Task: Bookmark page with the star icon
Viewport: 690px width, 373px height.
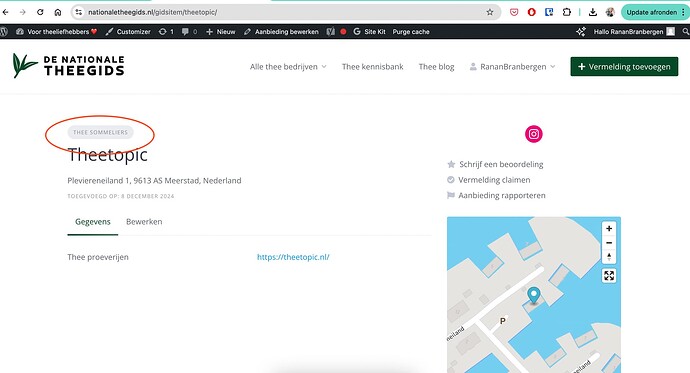Action: point(490,12)
